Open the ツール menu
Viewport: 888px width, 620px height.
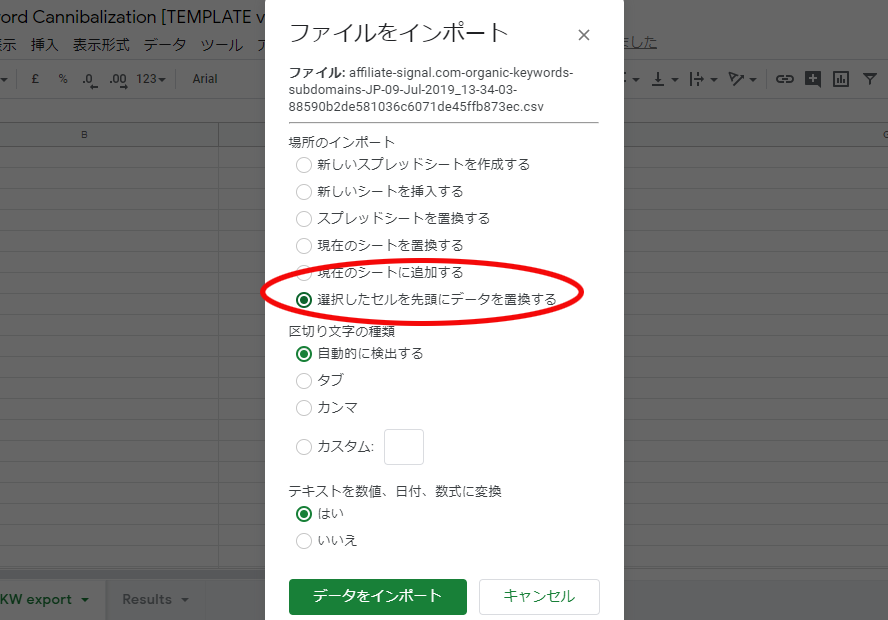[221, 44]
